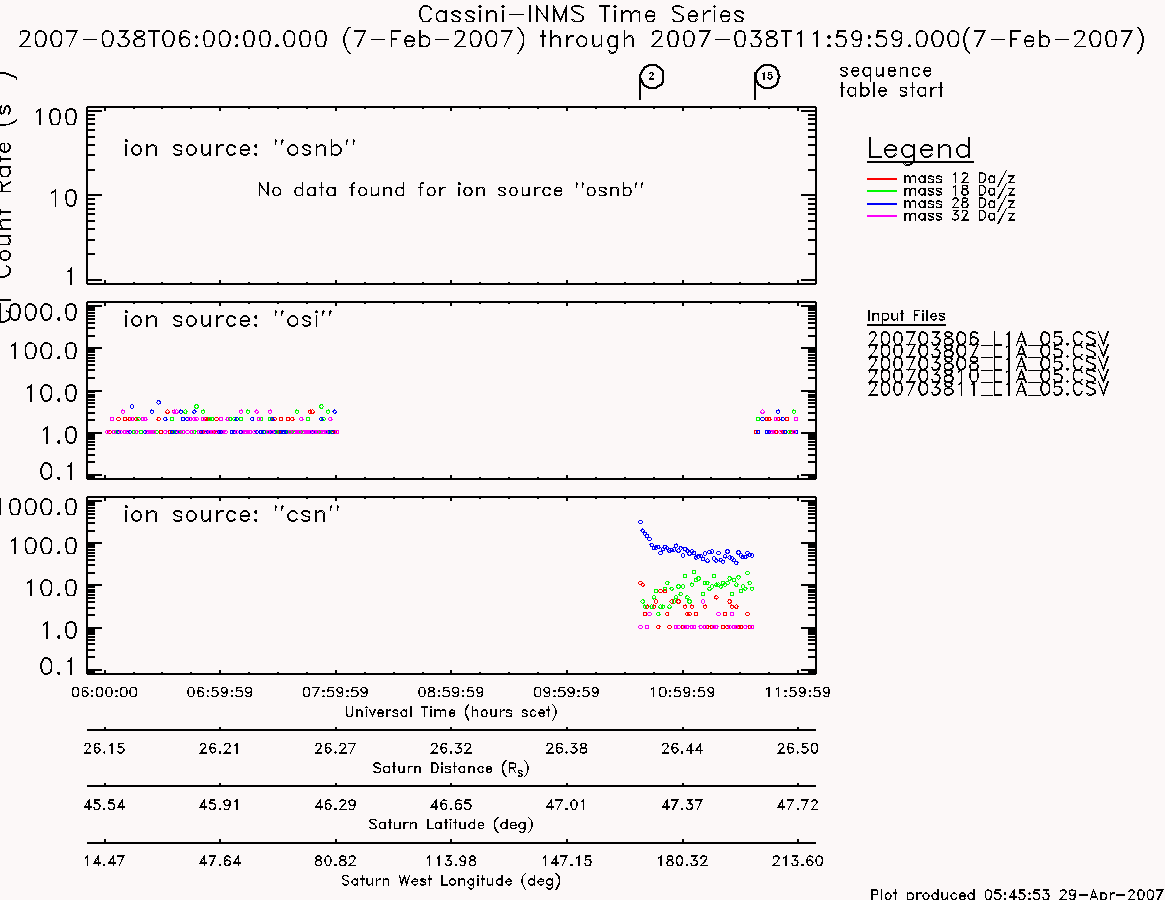
Task: Click the 07:59:59 time tick label
Action: pos(335,692)
